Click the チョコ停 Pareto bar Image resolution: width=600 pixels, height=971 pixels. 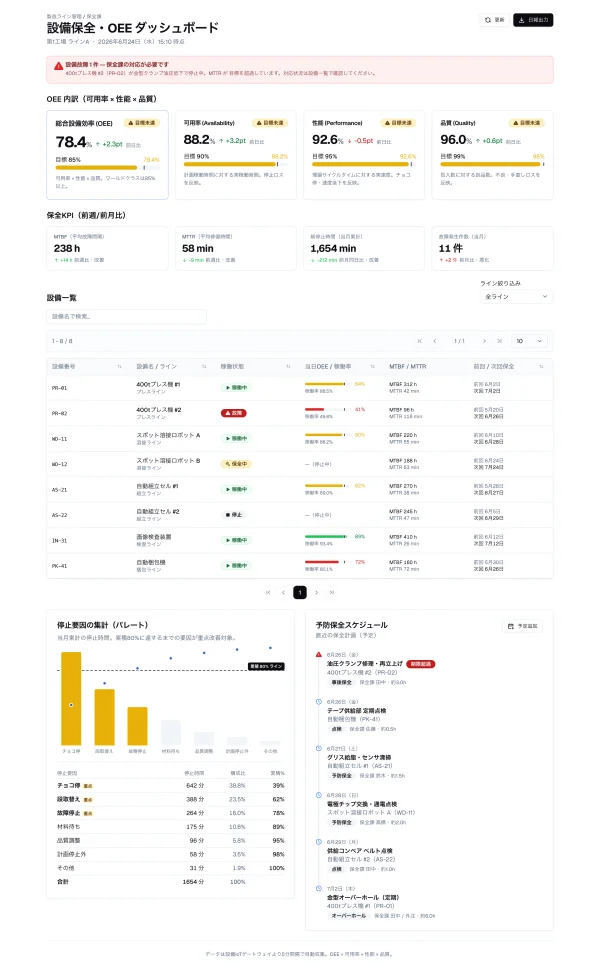point(71,699)
